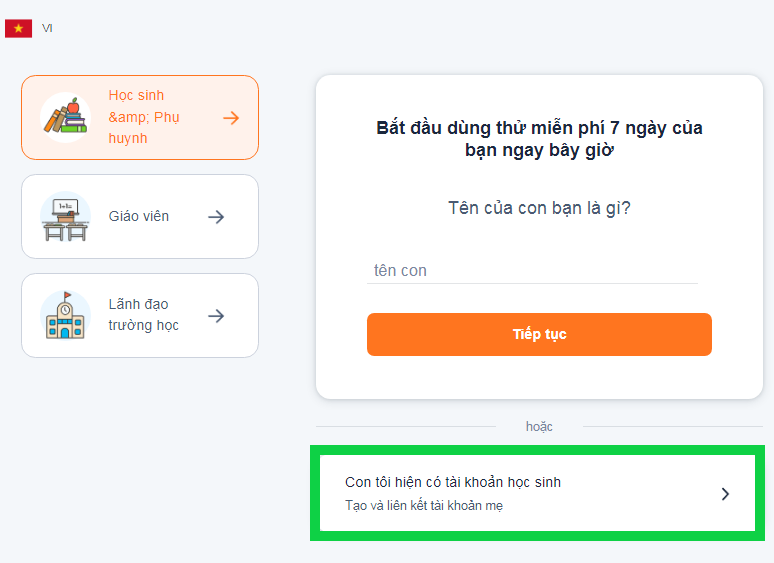Click the hoặc divider text
The width and height of the screenshot is (774, 563).
tap(539, 427)
